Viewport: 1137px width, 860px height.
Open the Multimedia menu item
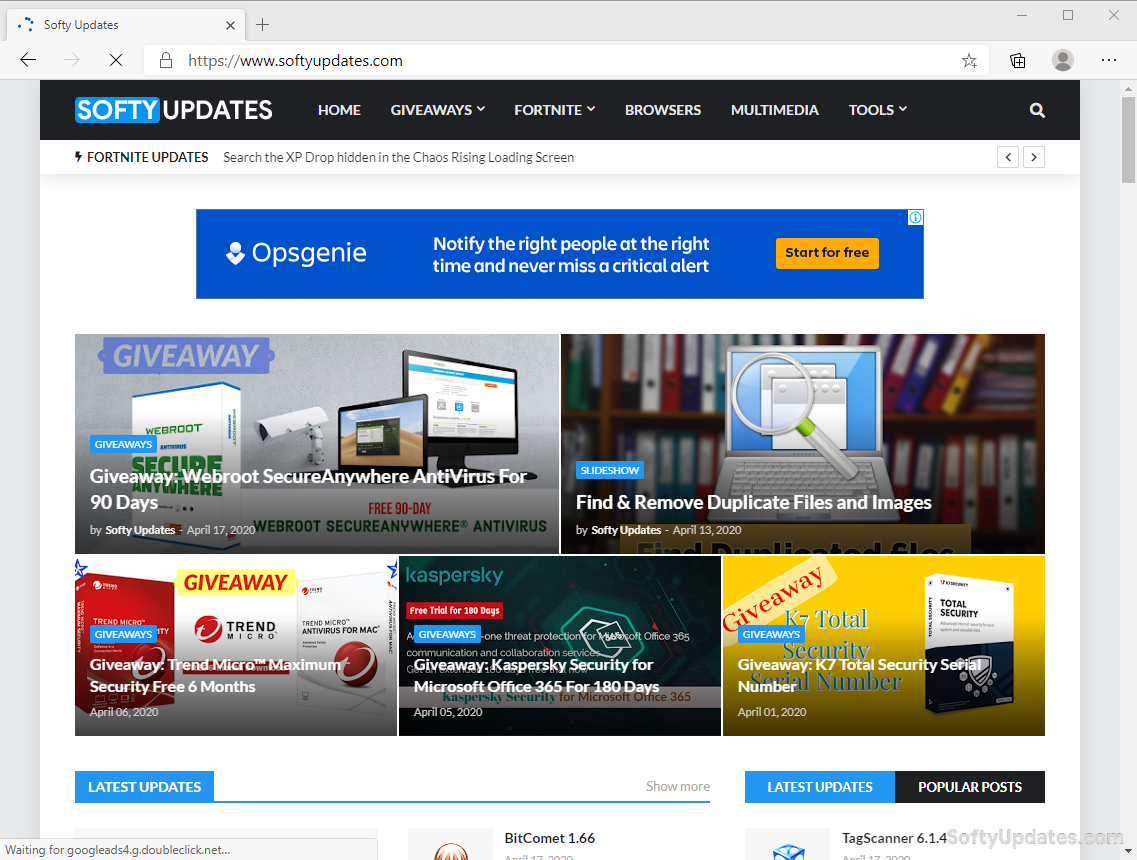[774, 110]
